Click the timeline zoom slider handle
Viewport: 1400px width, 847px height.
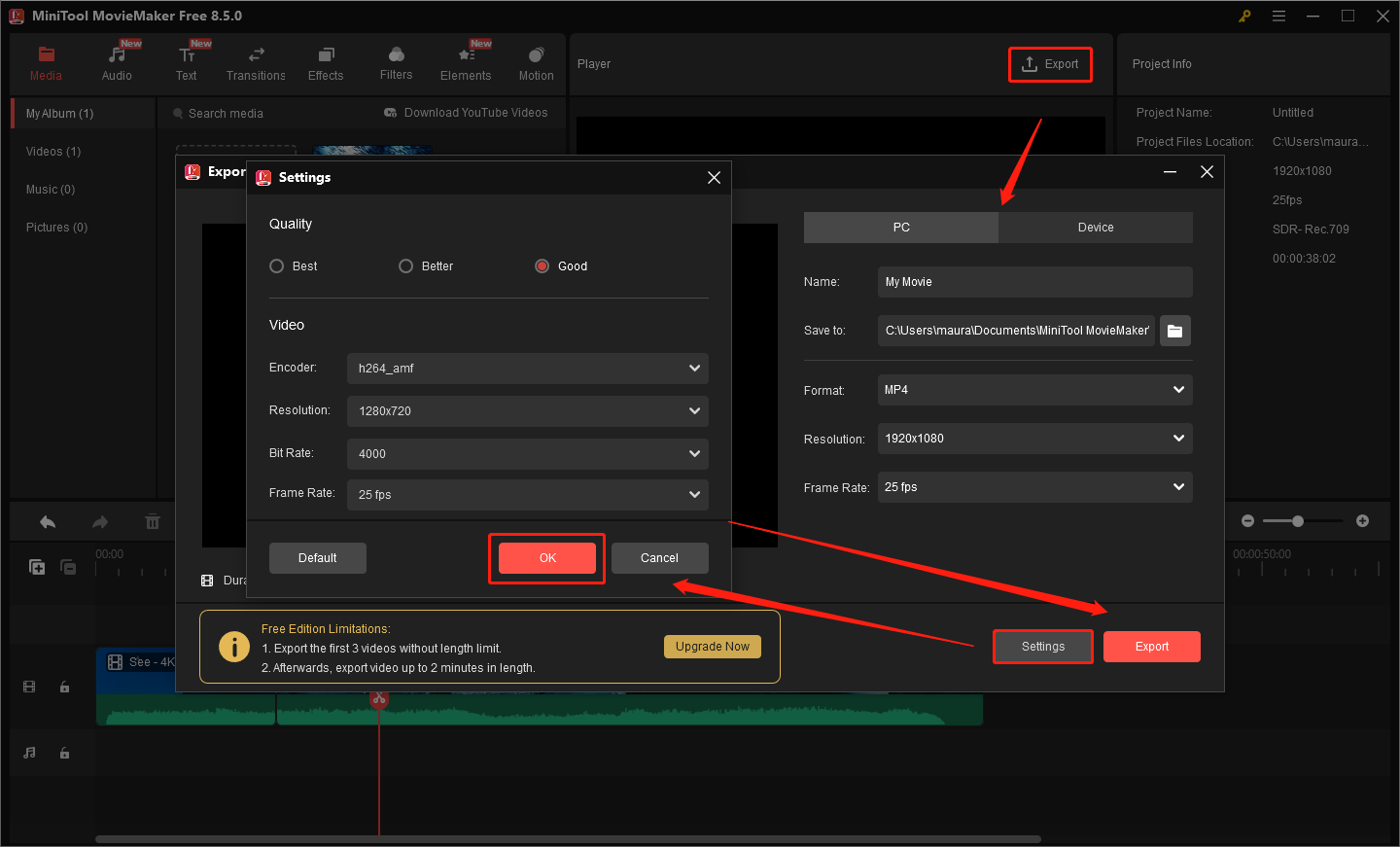(1298, 521)
